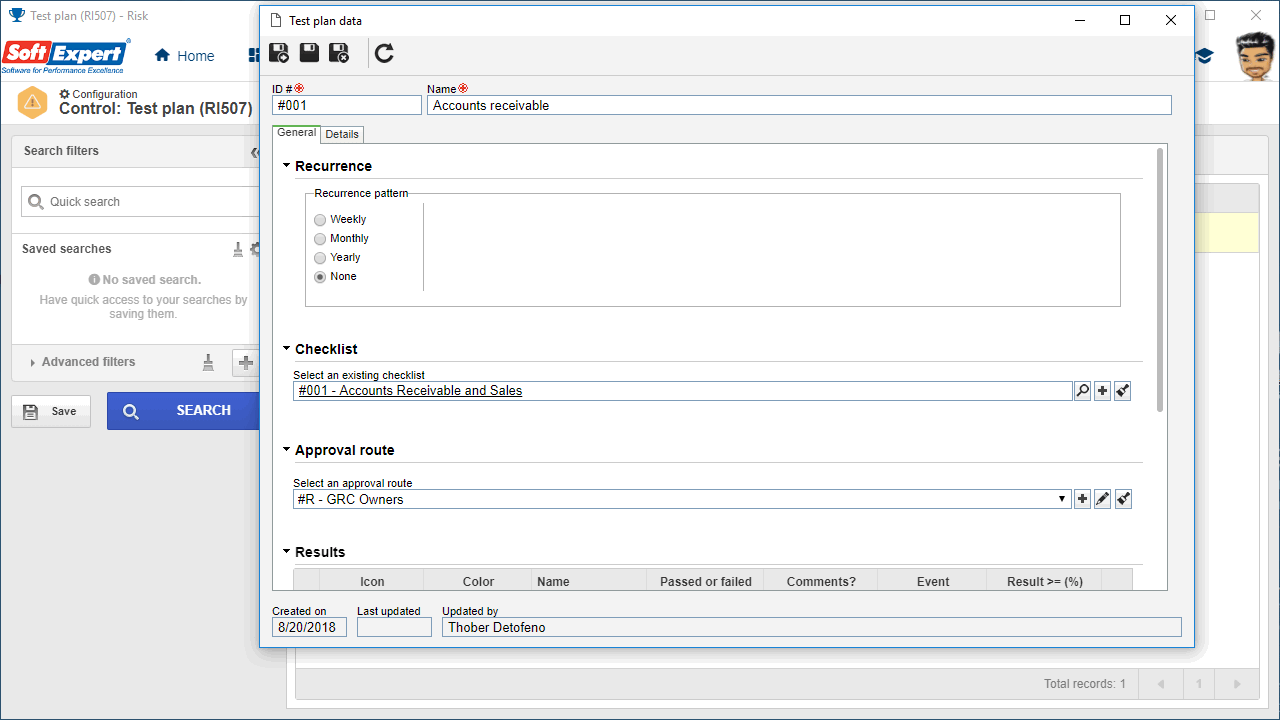Screen dimensions: 1280x720
Task: Collapse the Approval route section
Action: click(287, 450)
